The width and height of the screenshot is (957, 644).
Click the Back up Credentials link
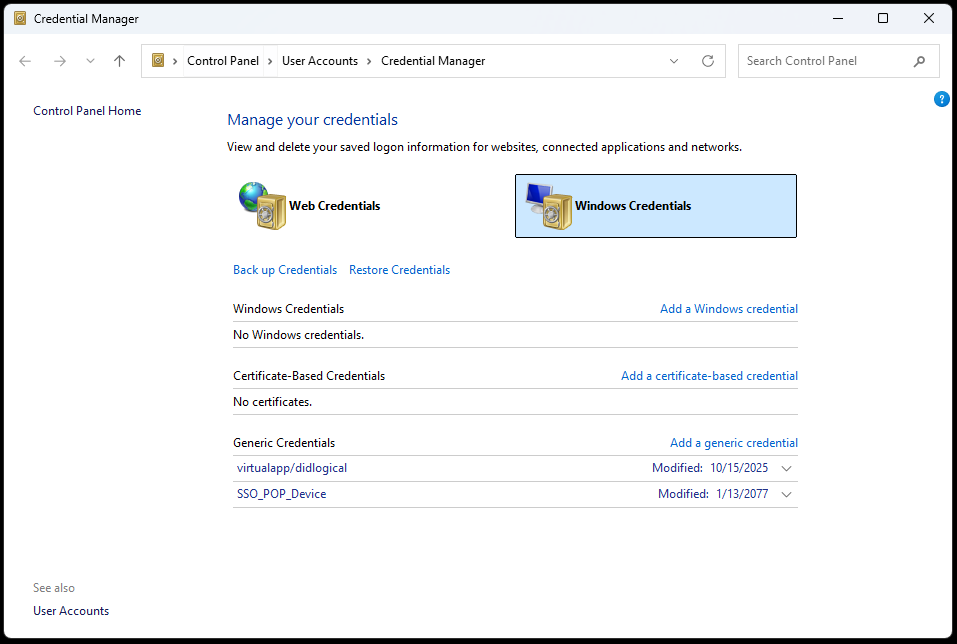coord(285,270)
